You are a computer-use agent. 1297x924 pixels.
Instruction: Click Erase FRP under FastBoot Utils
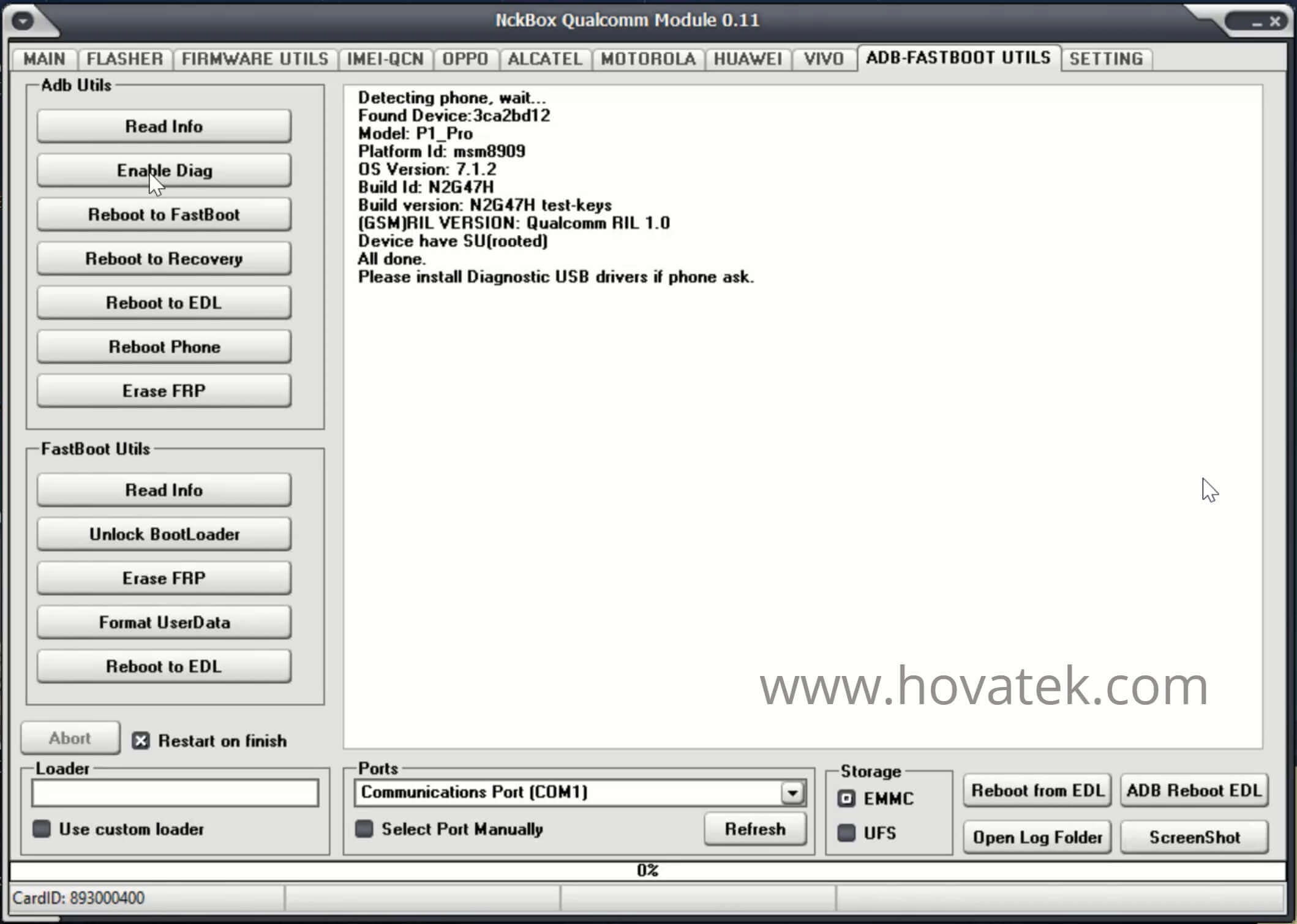(x=164, y=578)
